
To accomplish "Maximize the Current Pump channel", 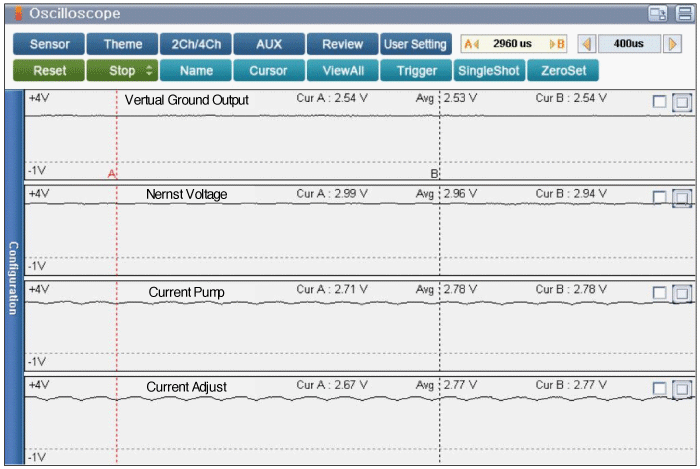I will coord(682,294).
